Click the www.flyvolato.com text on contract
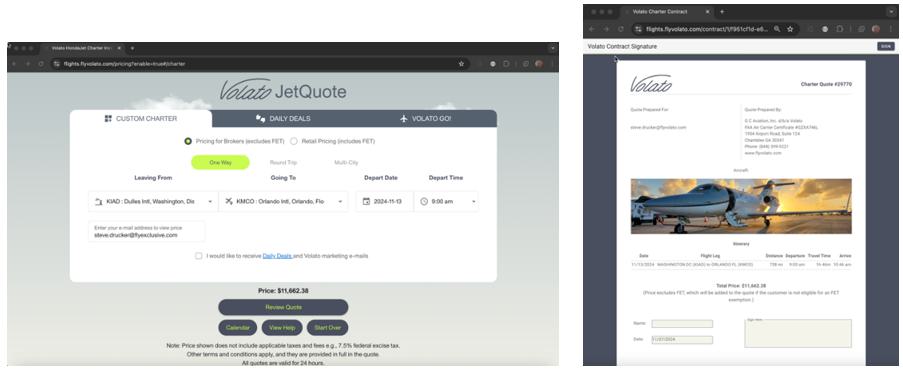The image size is (903, 374). 763,153
